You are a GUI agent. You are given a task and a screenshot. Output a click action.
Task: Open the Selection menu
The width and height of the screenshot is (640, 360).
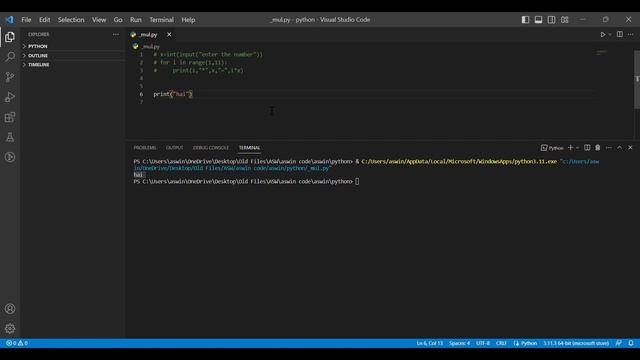[71, 20]
